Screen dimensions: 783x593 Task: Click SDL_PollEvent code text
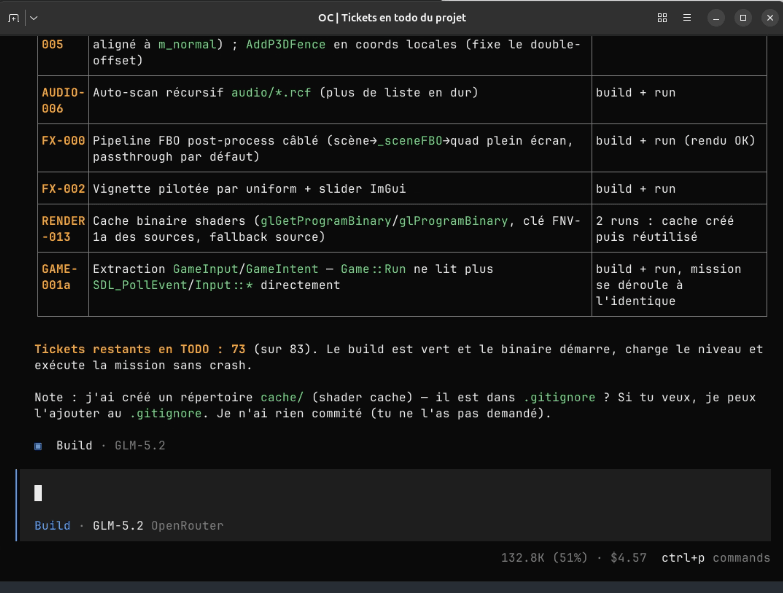pos(140,285)
